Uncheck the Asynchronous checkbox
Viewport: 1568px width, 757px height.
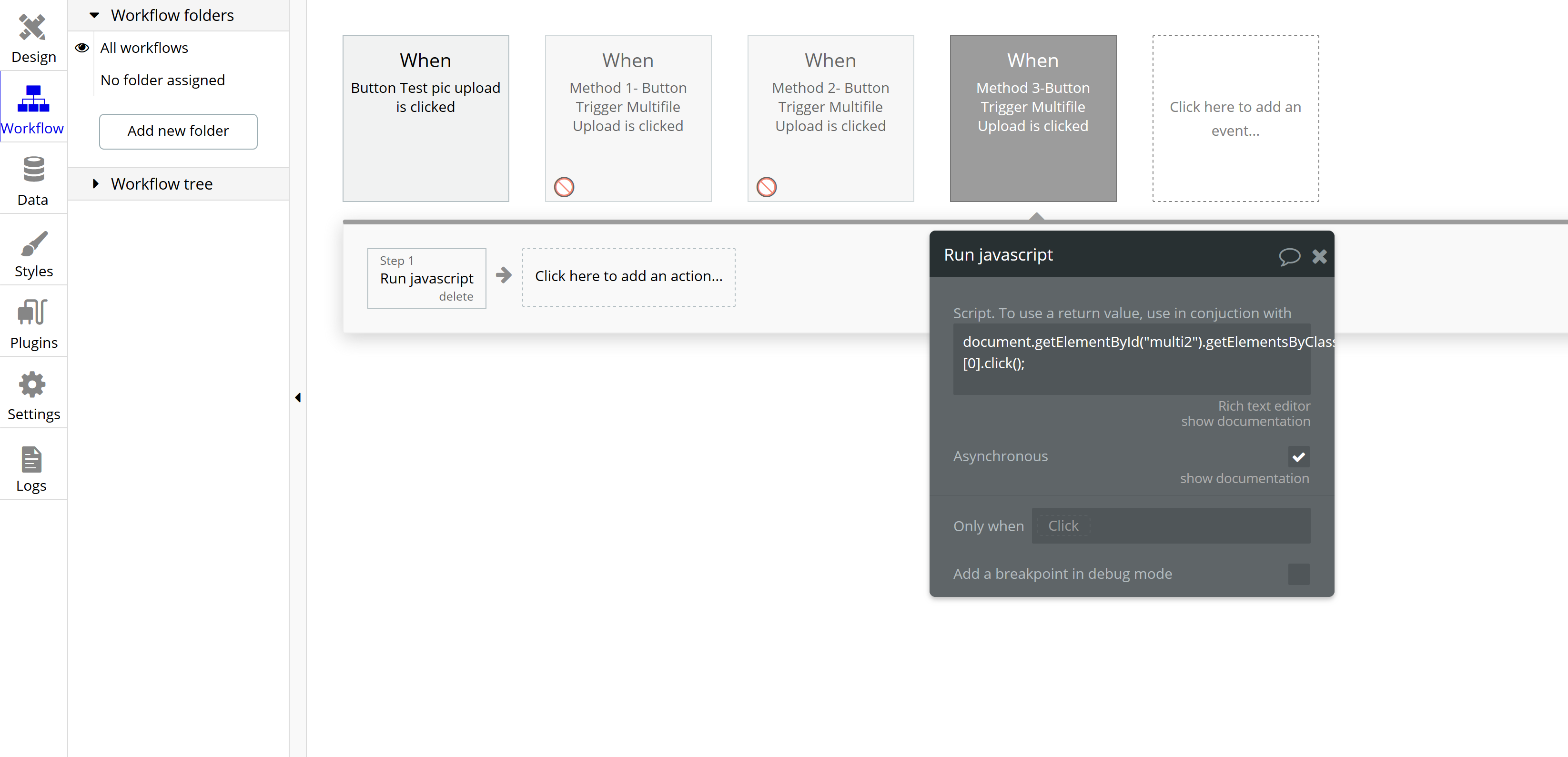[x=1298, y=456]
